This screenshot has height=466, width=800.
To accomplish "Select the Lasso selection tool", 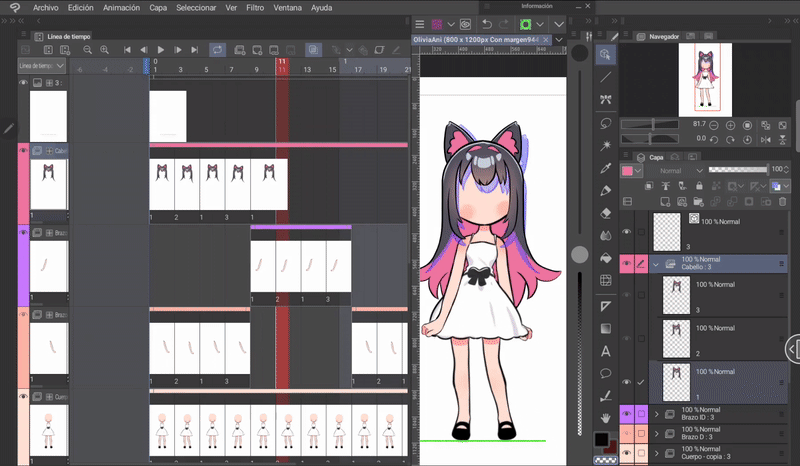I will [x=606, y=123].
